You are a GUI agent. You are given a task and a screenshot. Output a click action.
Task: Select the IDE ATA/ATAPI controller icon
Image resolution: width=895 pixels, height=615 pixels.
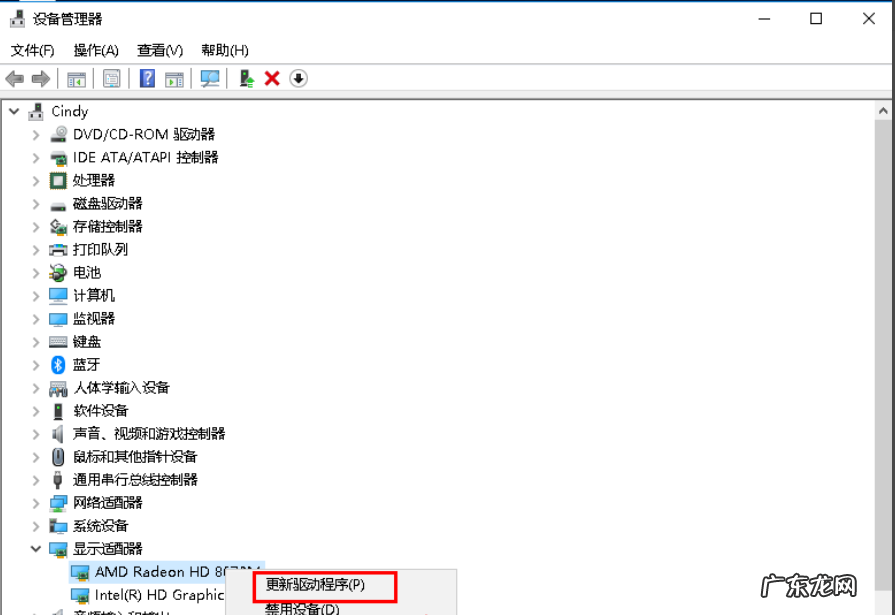(58, 158)
